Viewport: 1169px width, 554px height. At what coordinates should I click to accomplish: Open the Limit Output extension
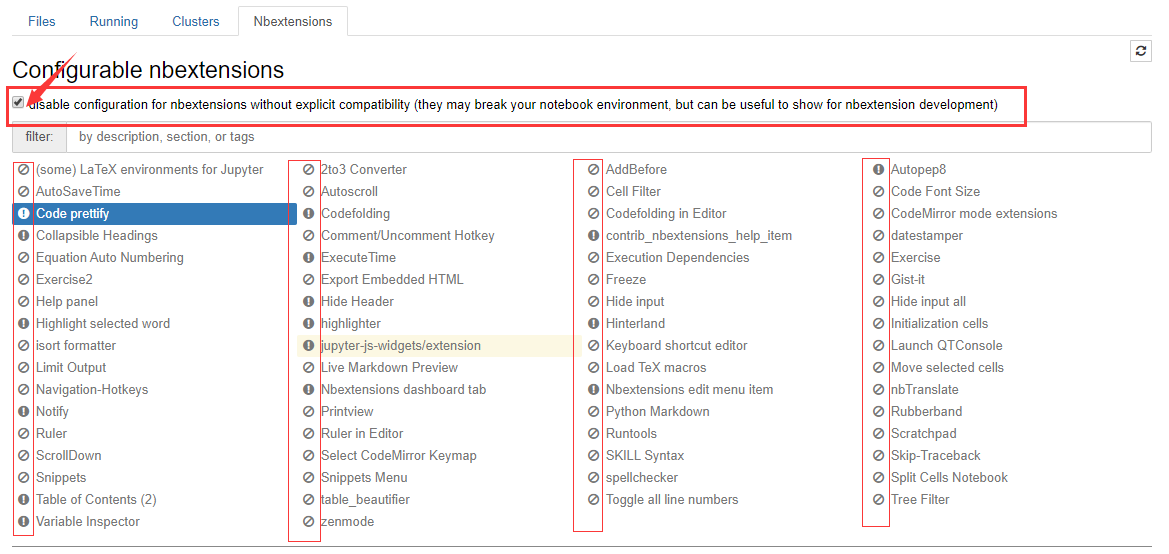coord(71,368)
